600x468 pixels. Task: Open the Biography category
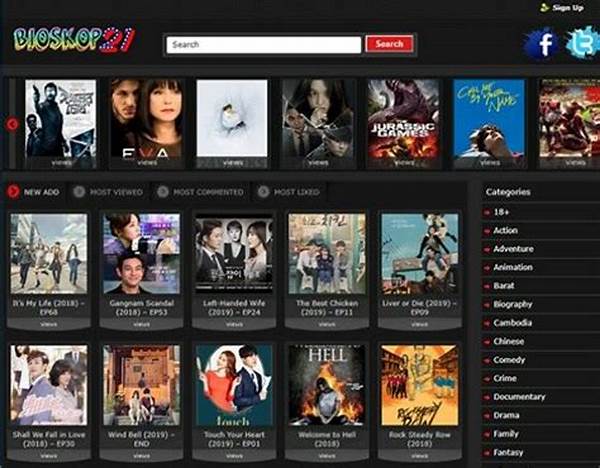(513, 305)
